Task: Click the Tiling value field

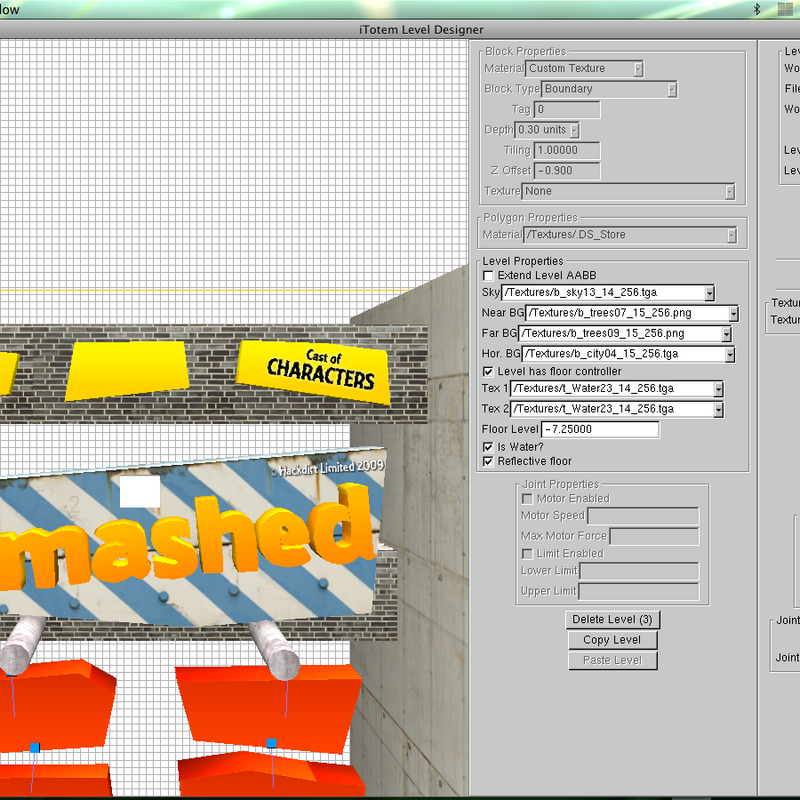Action: pyautogui.click(x=567, y=150)
